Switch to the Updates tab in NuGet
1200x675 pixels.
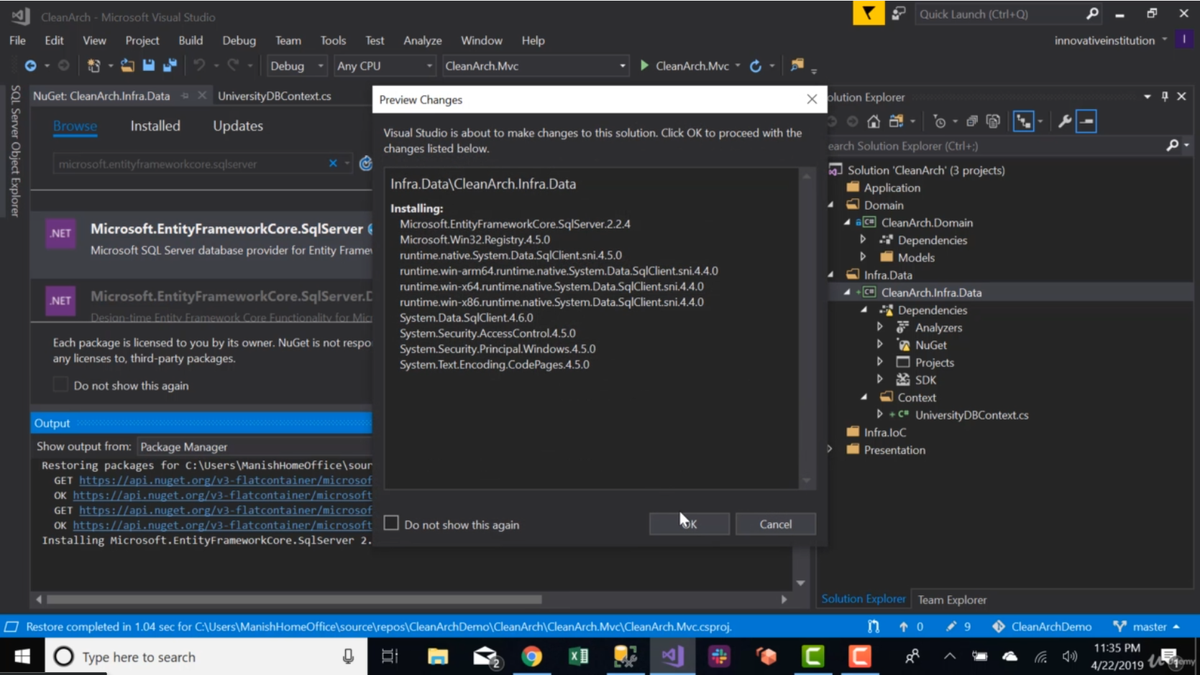pos(238,126)
